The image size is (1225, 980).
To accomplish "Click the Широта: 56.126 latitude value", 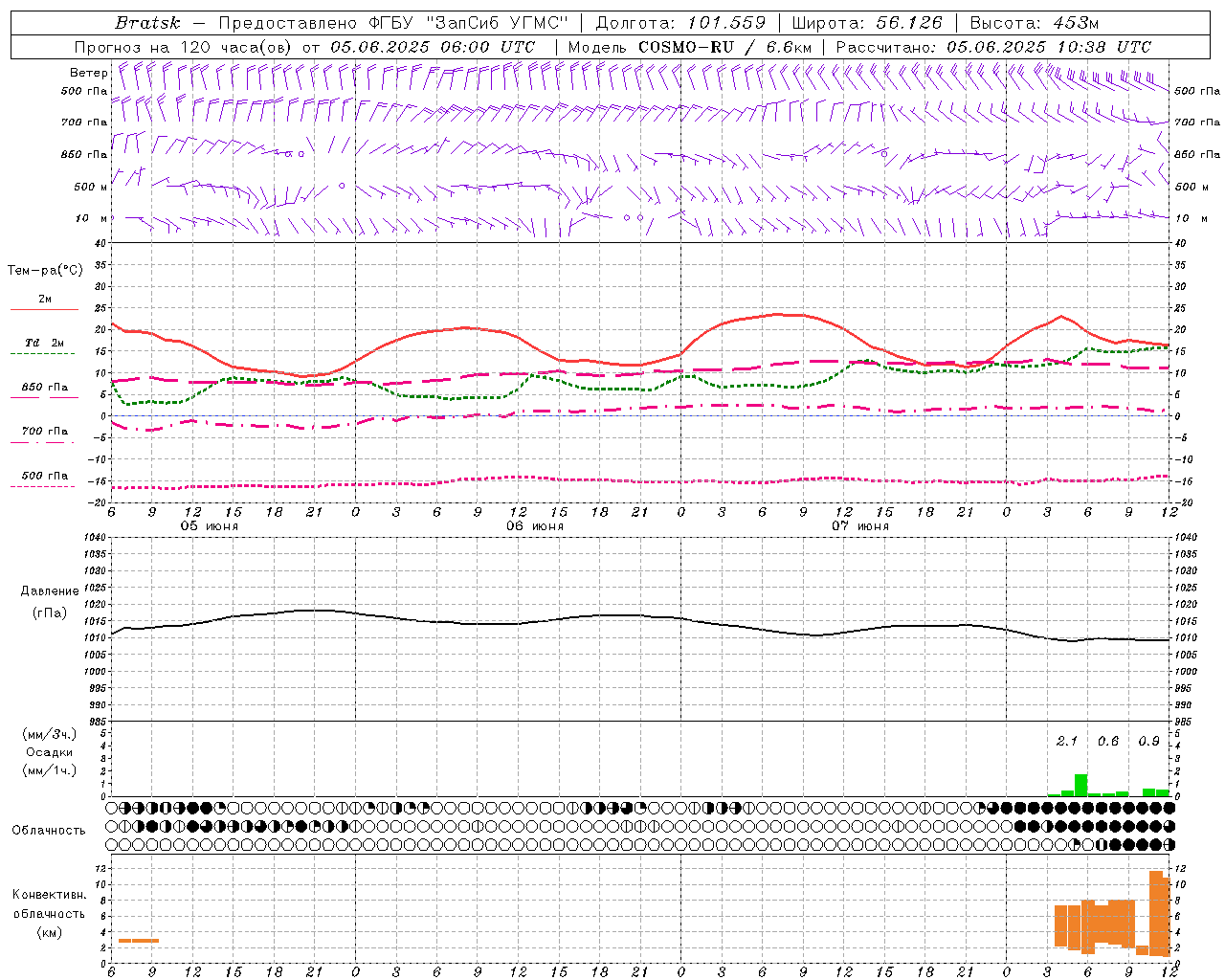I will (867, 23).
